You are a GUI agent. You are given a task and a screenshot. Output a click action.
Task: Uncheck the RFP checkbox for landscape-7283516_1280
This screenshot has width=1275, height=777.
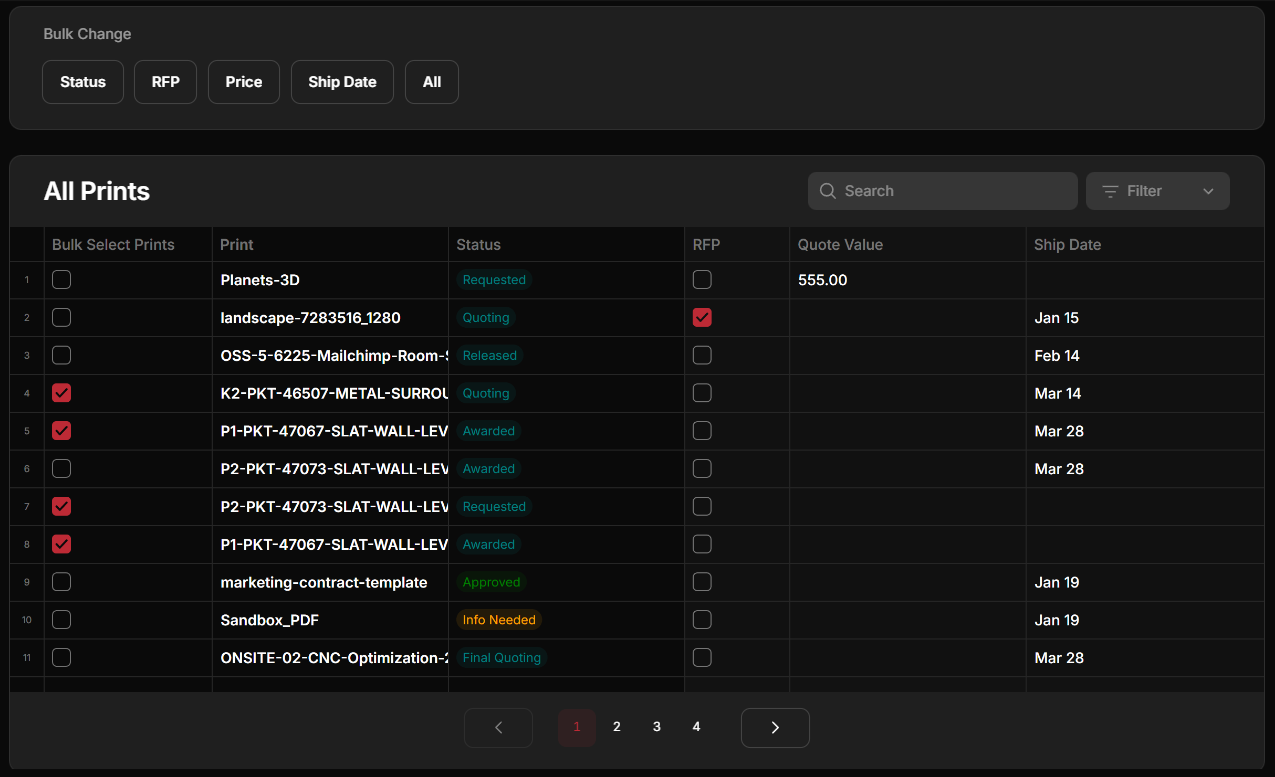[x=702, y=317]
